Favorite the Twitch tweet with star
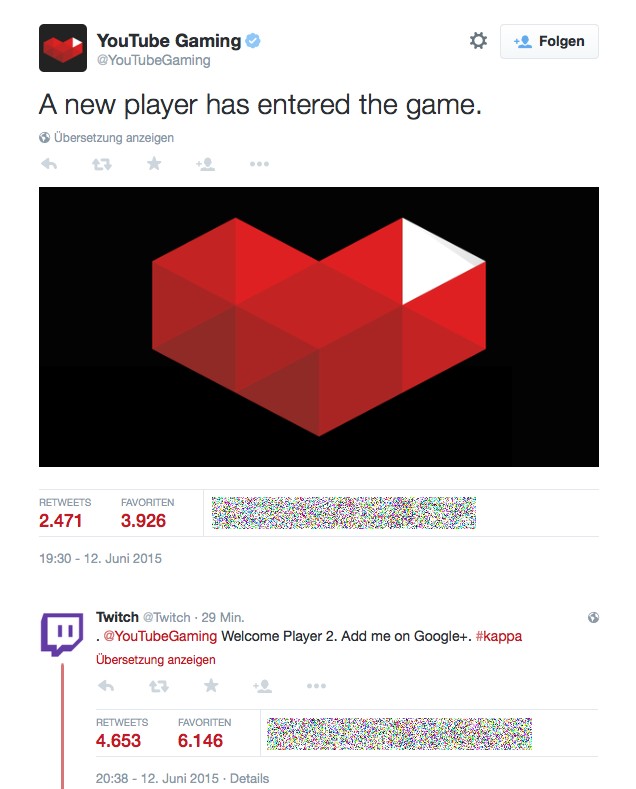The width and height of the screenshot is (636, 789). pos(211,686)
